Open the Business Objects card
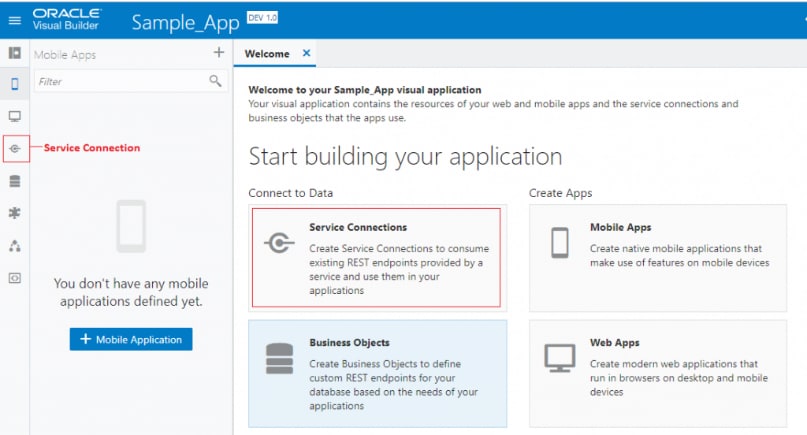Screen dimensions: 807x435 [x=377, y=372]
